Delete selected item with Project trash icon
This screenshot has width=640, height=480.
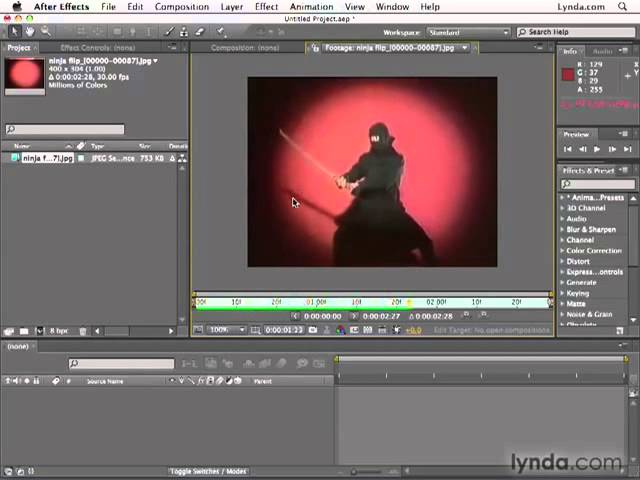(x=83, y=331)
